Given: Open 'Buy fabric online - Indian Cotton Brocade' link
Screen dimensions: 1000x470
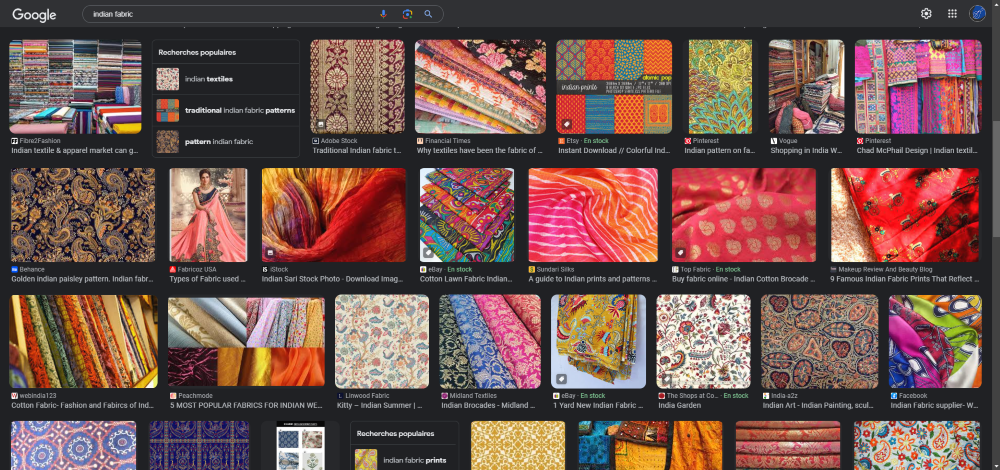Looking at the screenshot, I should pos(743,279).
